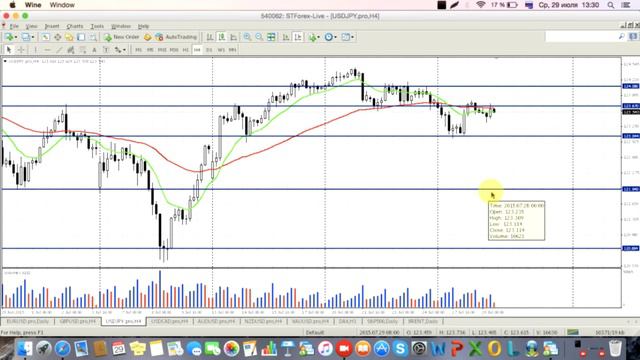Open Spotlight search in menu bar

[x=611, y=5]
